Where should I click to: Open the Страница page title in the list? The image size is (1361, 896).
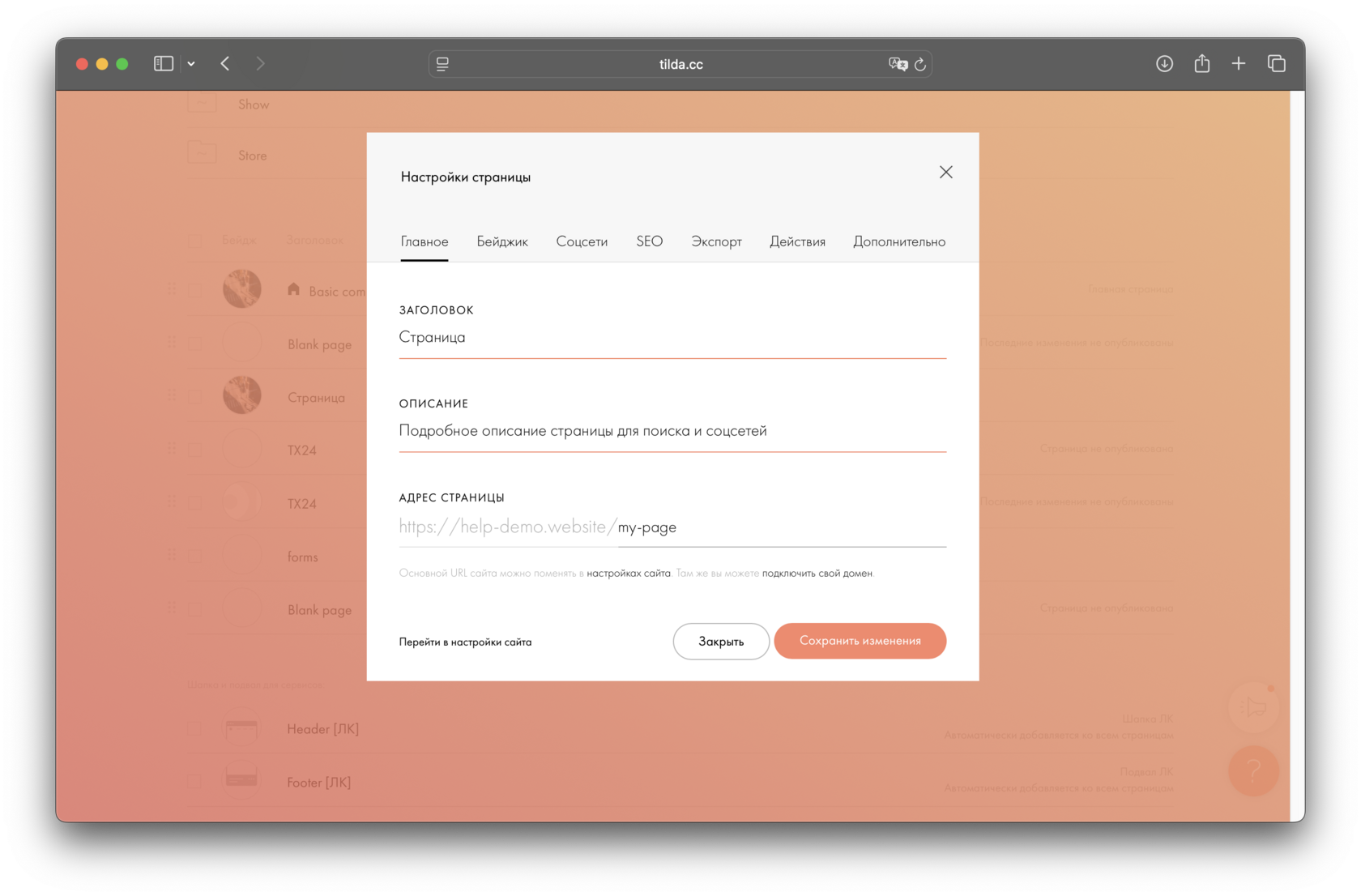pos(316,398)
